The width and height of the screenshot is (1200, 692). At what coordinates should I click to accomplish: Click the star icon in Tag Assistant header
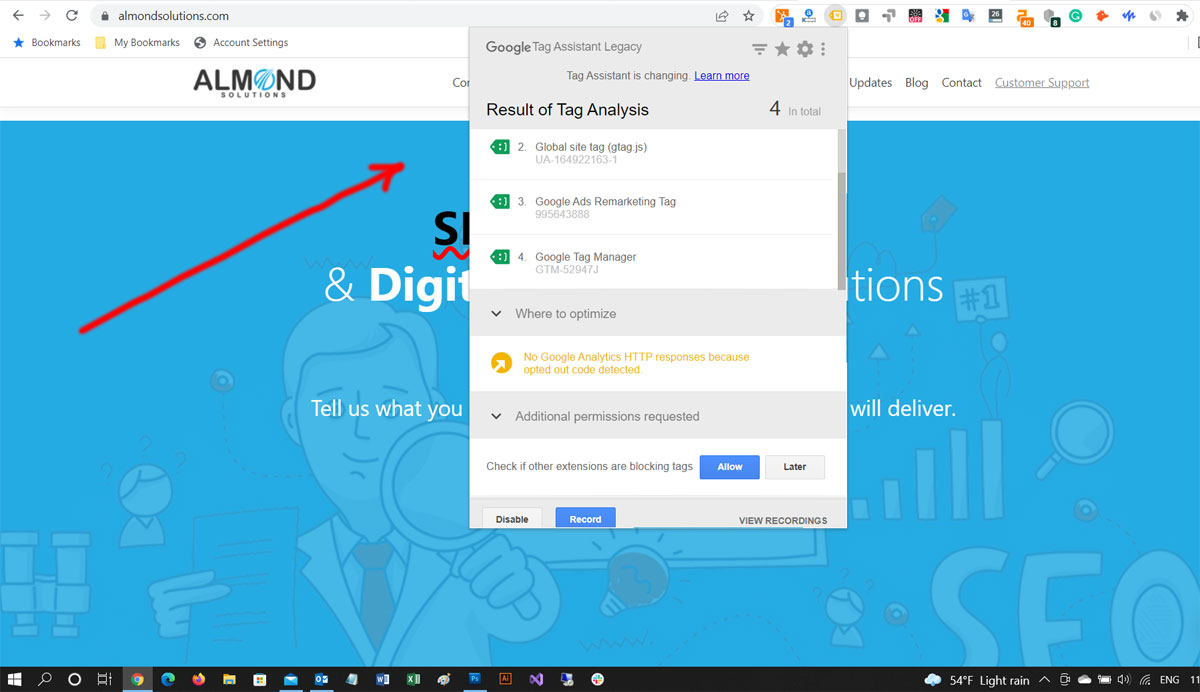pyautogui.click(x=782, y=49)
